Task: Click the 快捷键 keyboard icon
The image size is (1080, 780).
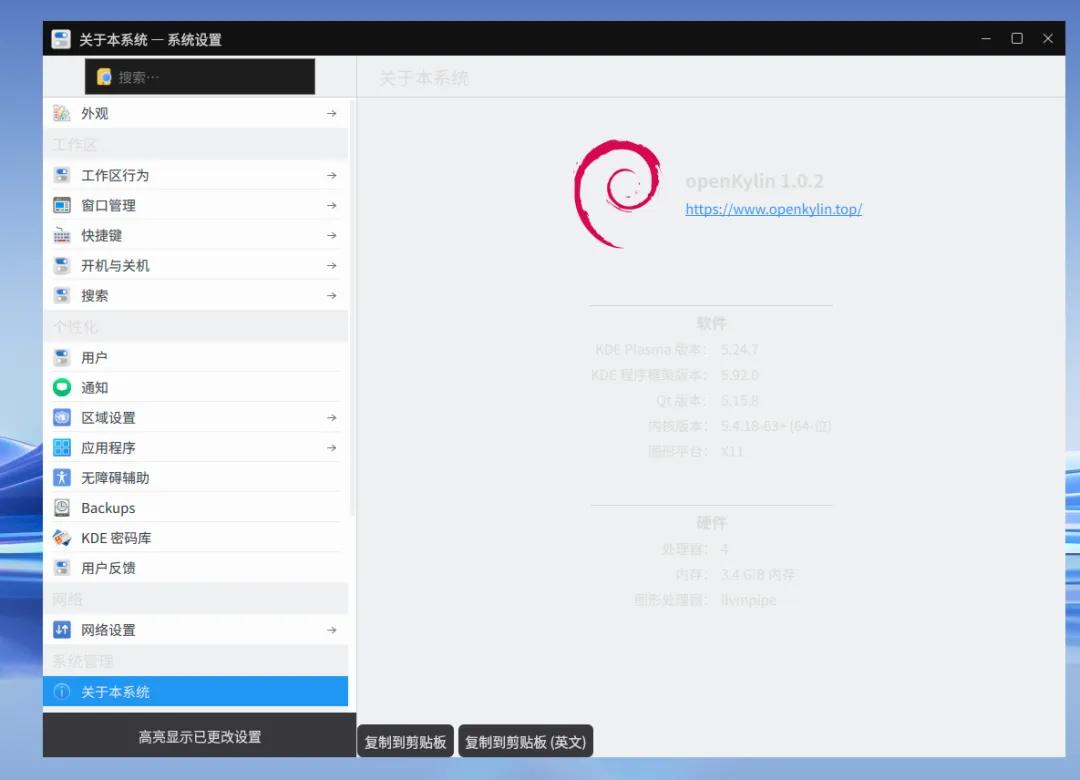Action: click(62, 236)
